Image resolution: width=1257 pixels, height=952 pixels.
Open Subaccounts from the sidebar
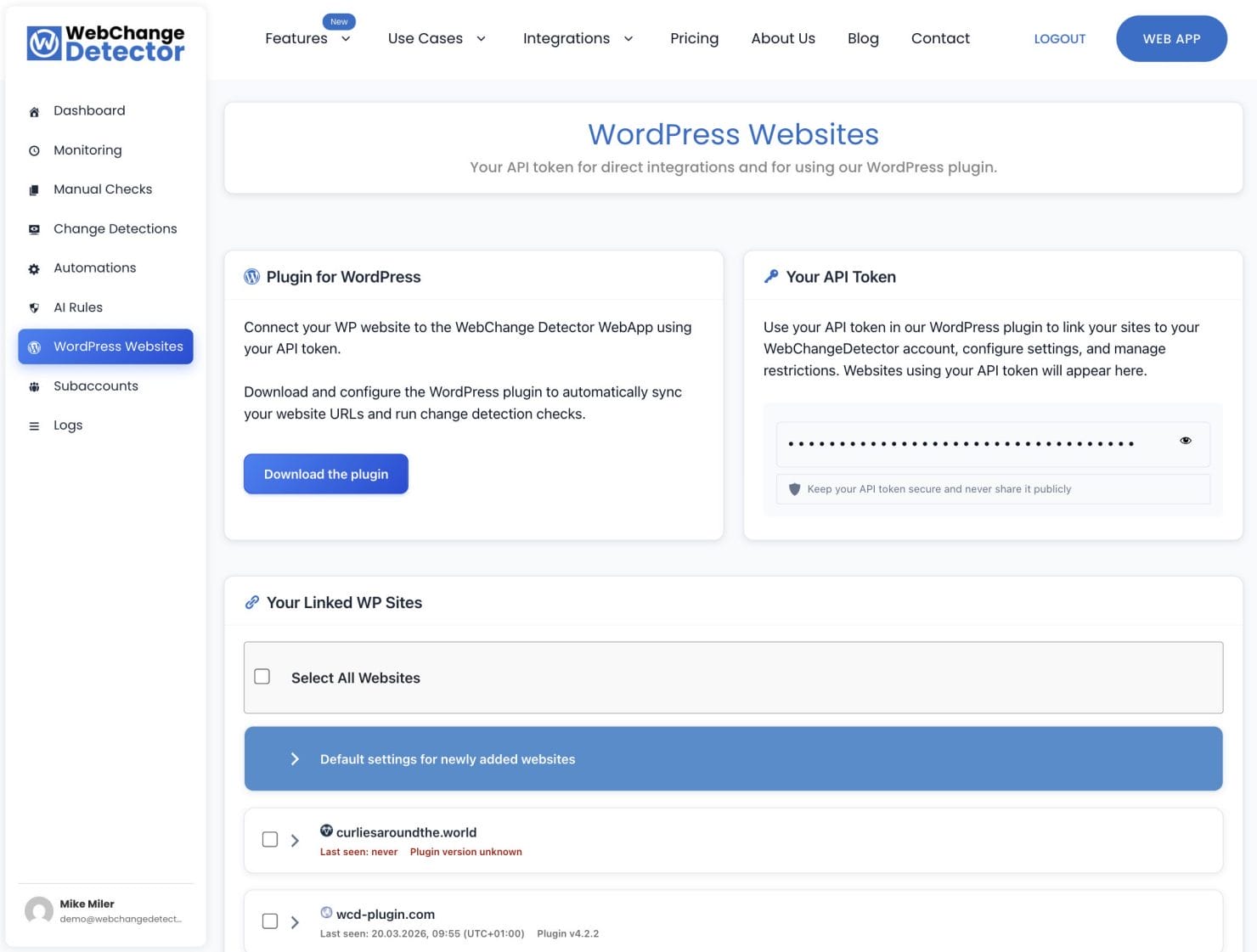(95, 386)
